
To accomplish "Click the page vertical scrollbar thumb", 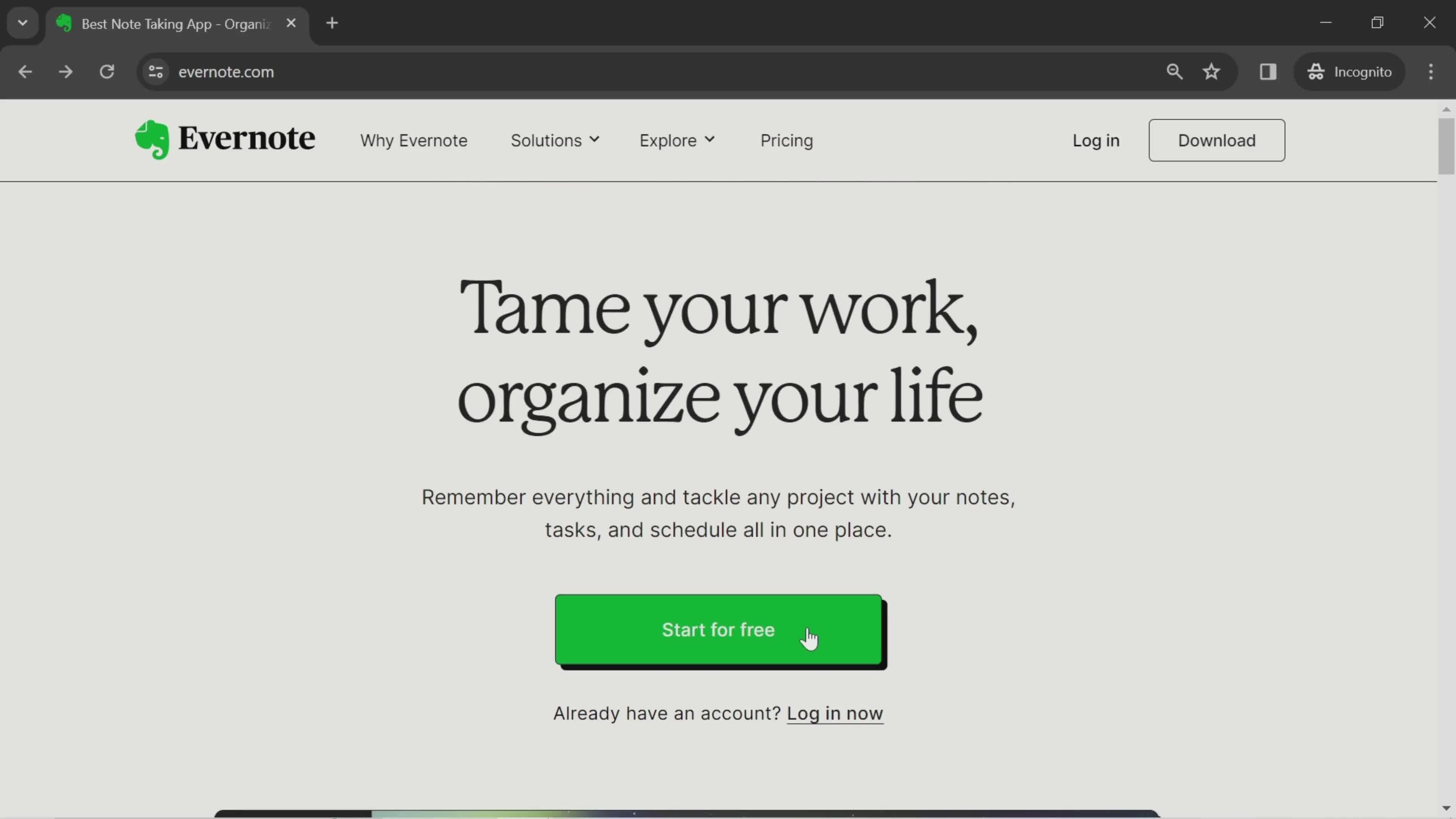I will [1446, 146].
